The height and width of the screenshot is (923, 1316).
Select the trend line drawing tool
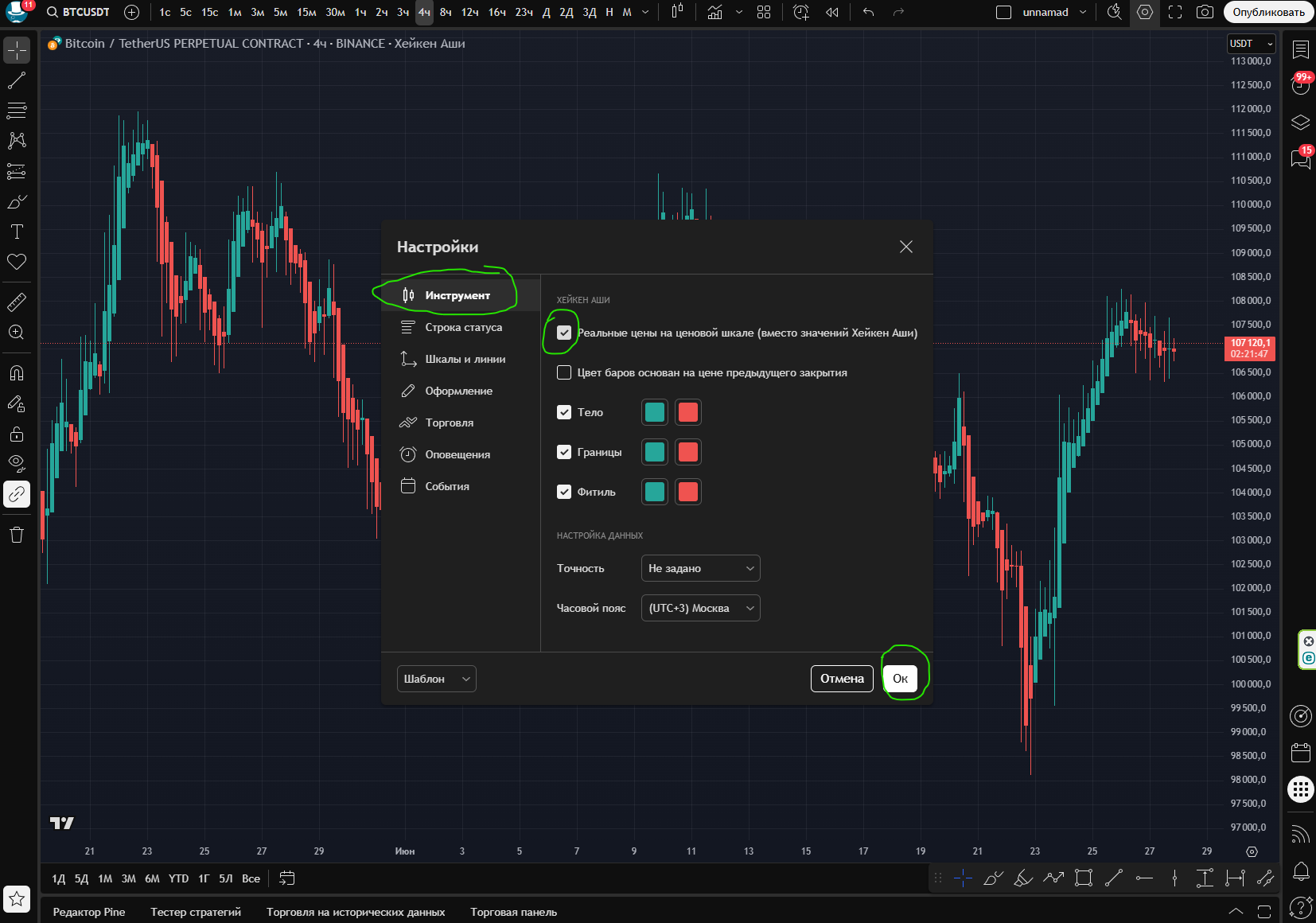tap(17, 80)
